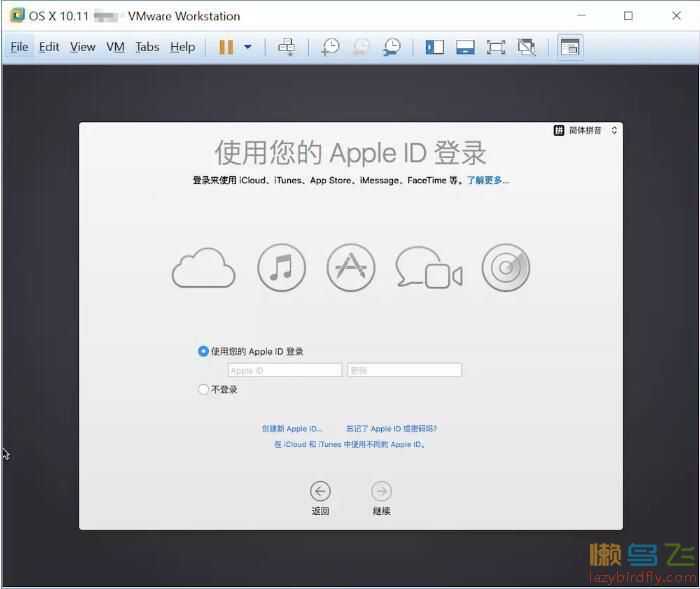Viewport: 700px width, 589px height.
Task: Switch to full screen mode icon
Action: coord(496,47)
